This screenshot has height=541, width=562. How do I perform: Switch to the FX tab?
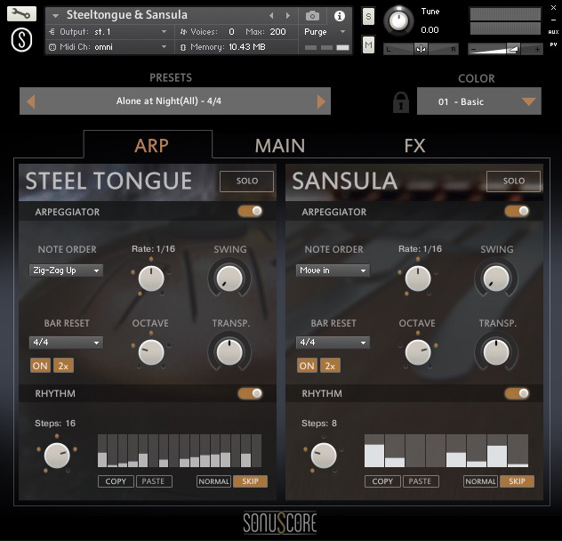pos(415,146)
